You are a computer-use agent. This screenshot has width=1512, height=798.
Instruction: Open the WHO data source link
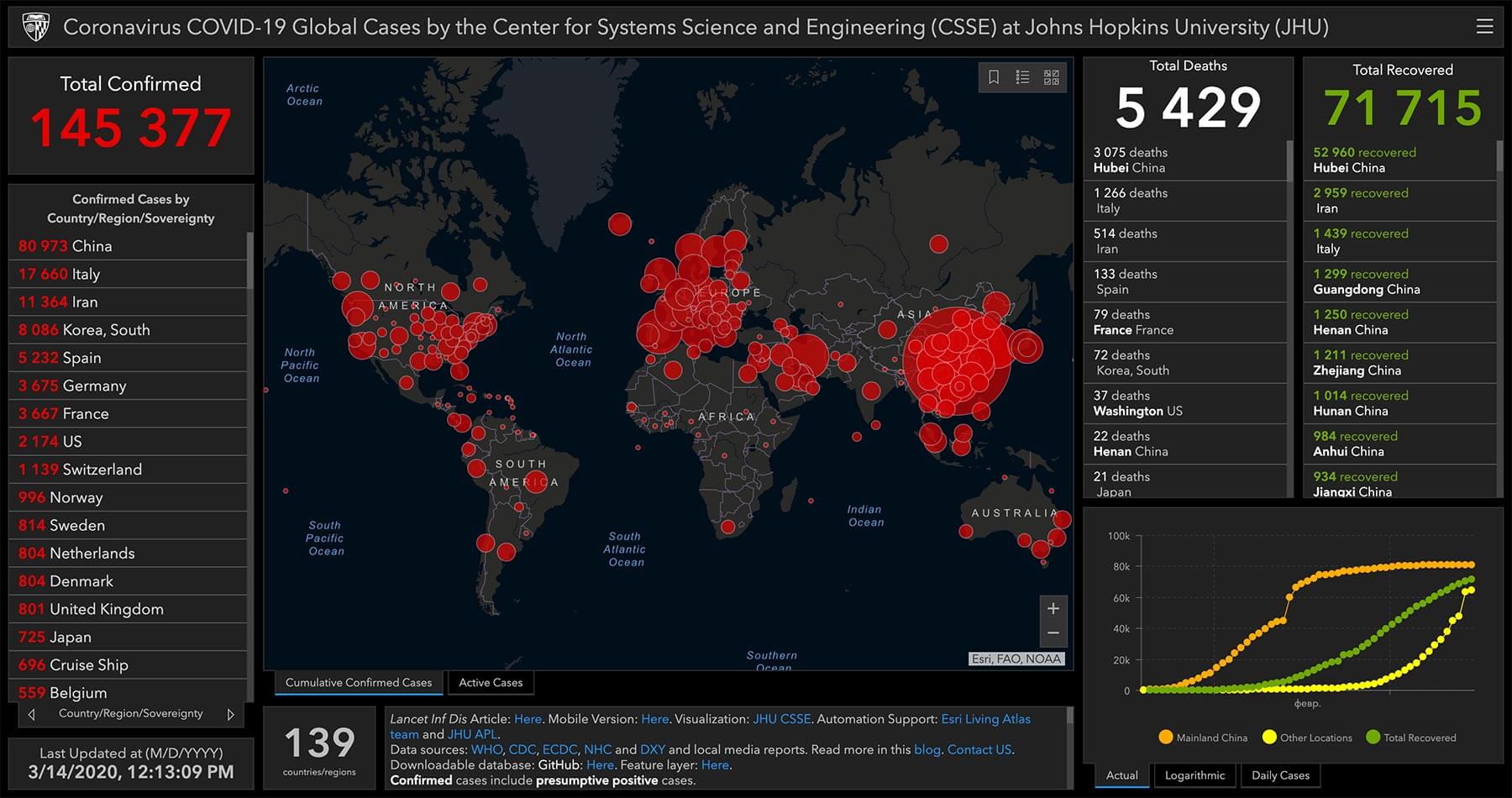click(x=486, y=750)
